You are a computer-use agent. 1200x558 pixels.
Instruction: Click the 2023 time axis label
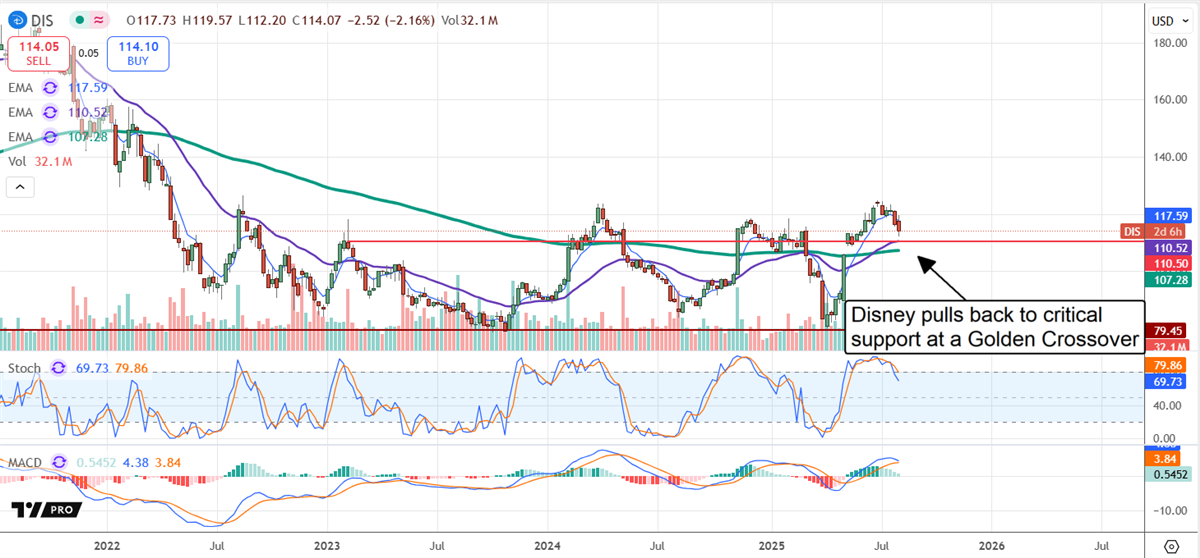(x=327, y=546)
